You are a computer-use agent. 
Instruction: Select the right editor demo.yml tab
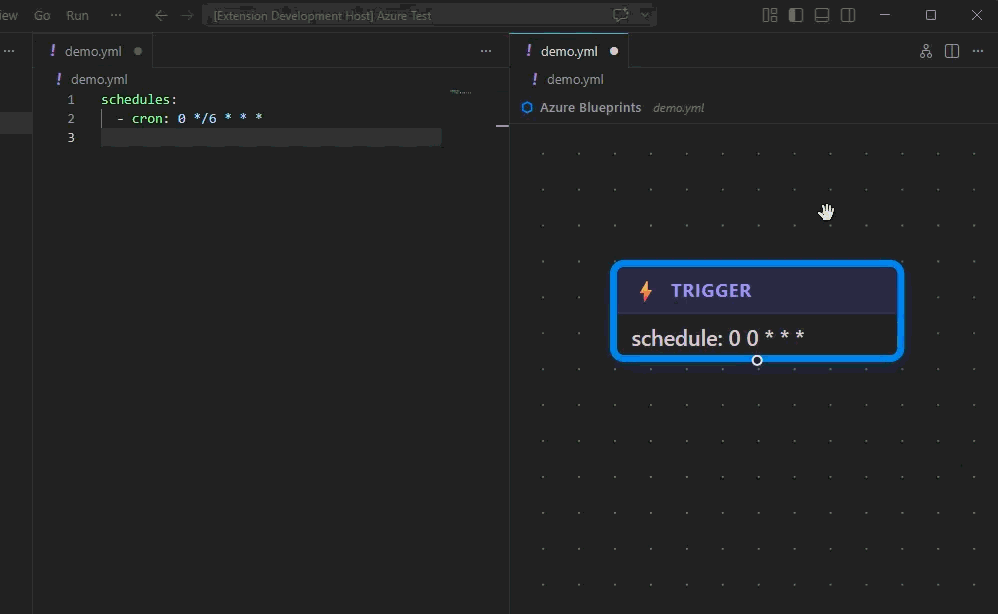[569, 52]
